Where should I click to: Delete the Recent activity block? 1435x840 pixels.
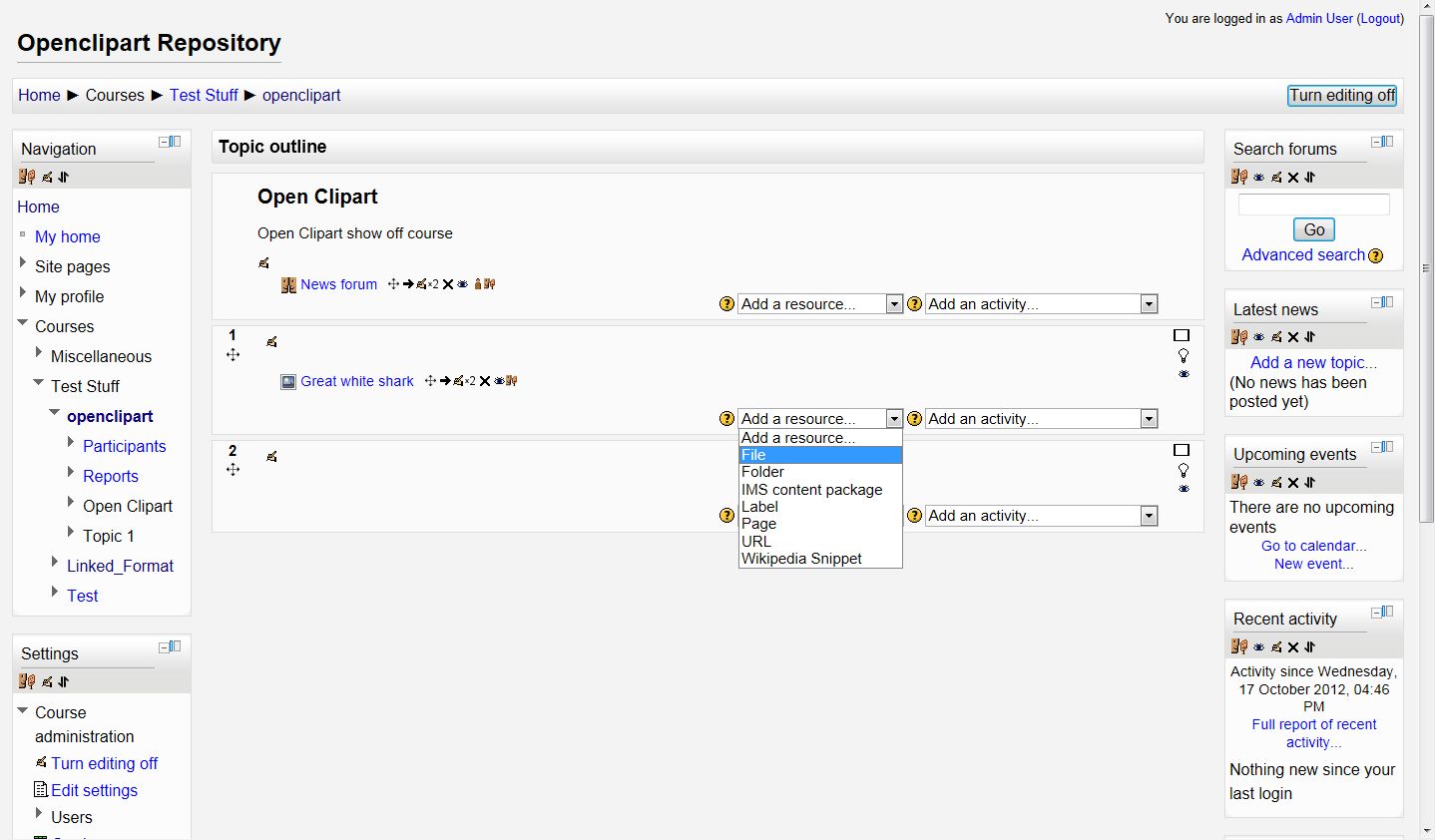[x=1293, y=647]
